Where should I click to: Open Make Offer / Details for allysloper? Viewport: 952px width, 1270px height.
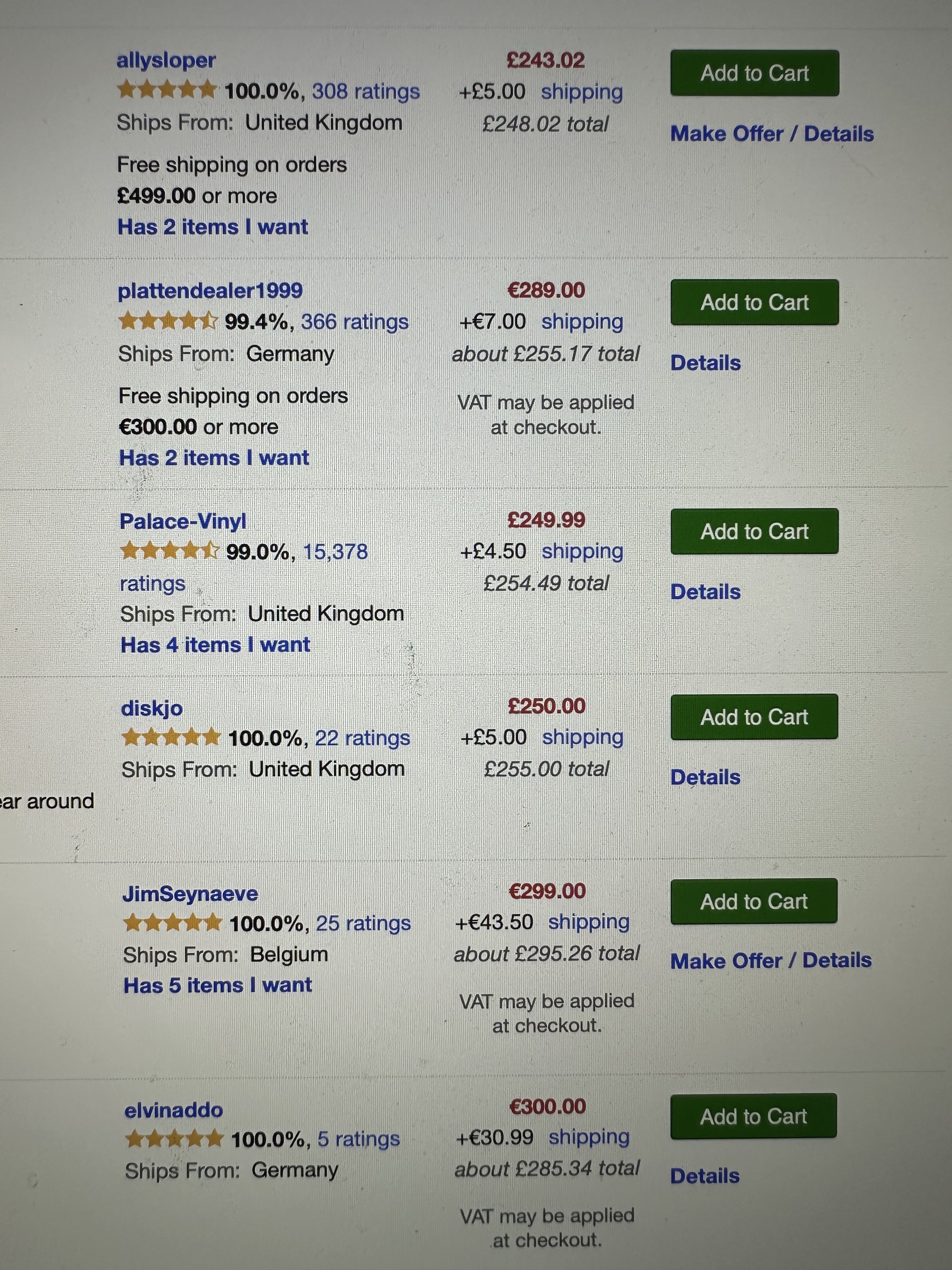click(x=772, y=134)
